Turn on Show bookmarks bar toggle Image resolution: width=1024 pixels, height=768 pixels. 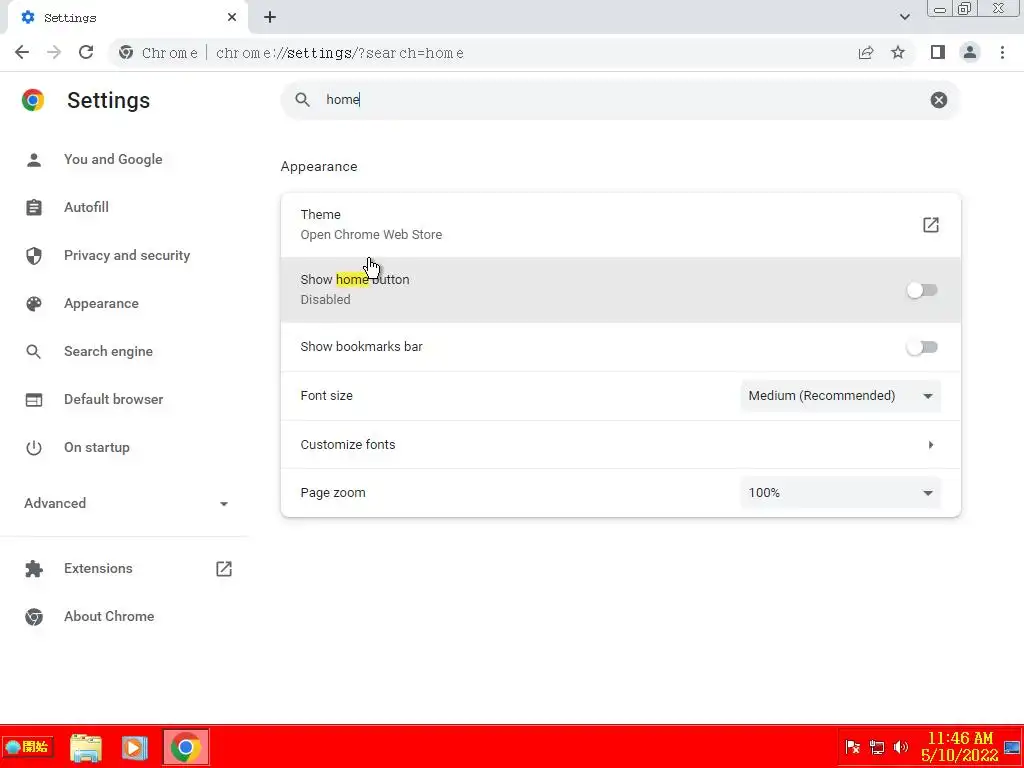click(x=921, y=347)
